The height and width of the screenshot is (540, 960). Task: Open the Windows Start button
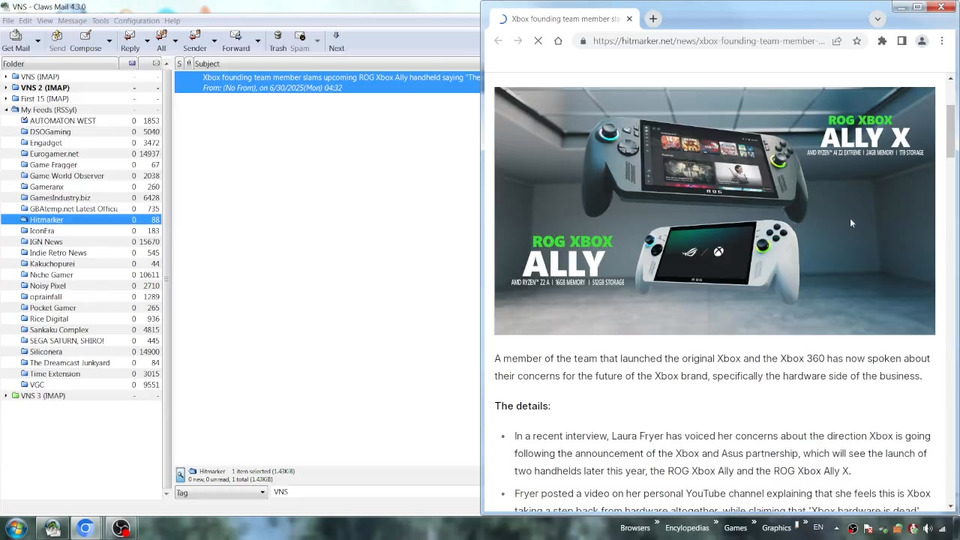17,528
